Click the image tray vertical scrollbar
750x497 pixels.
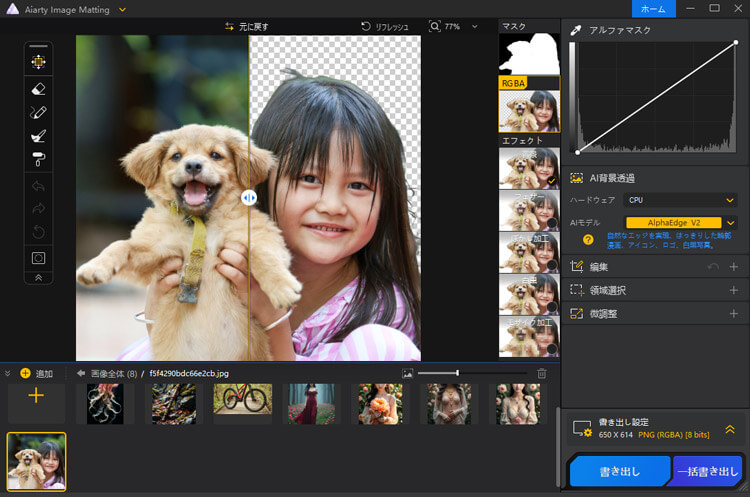pos(558,445)
